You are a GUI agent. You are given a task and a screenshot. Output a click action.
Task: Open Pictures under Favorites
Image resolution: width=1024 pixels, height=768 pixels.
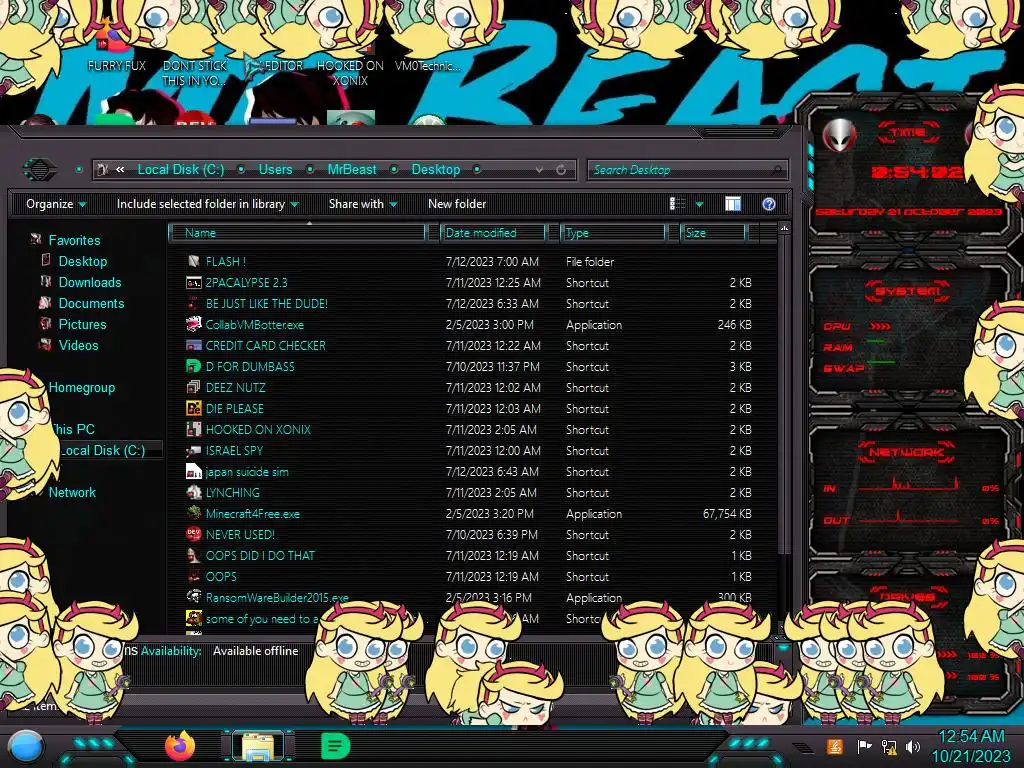tap(82, 324)
